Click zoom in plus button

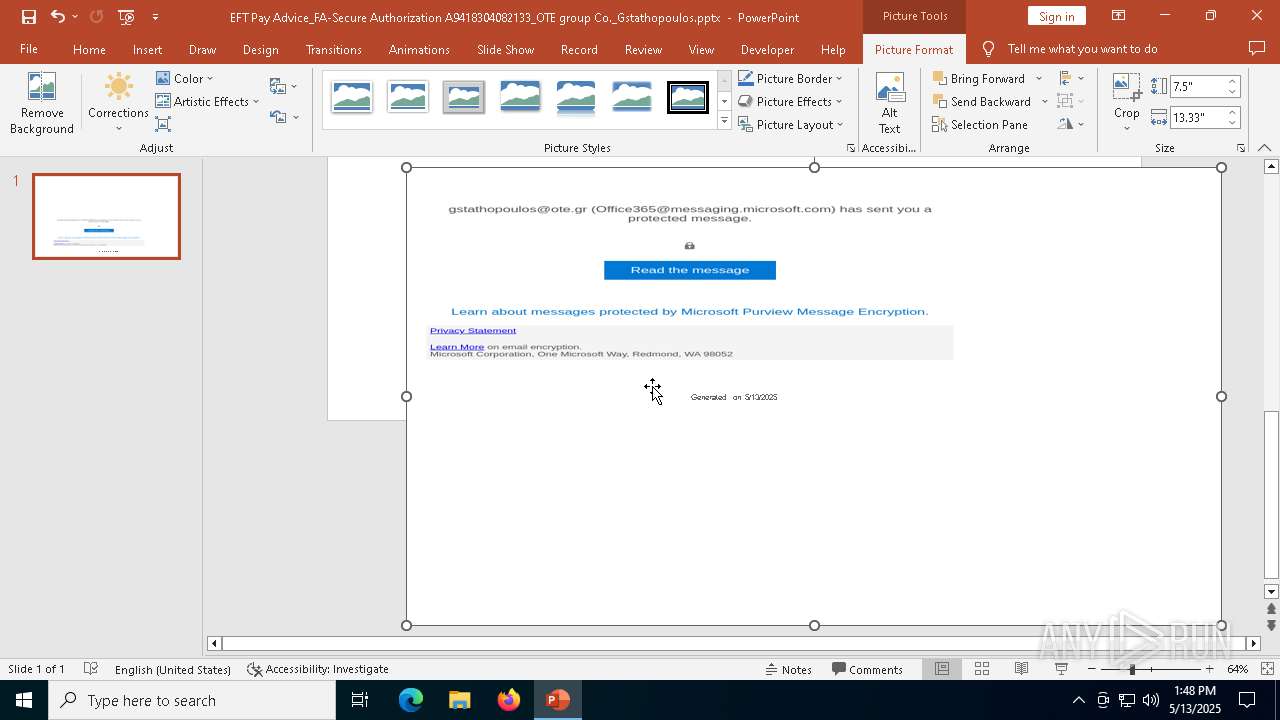[1209, 669]
